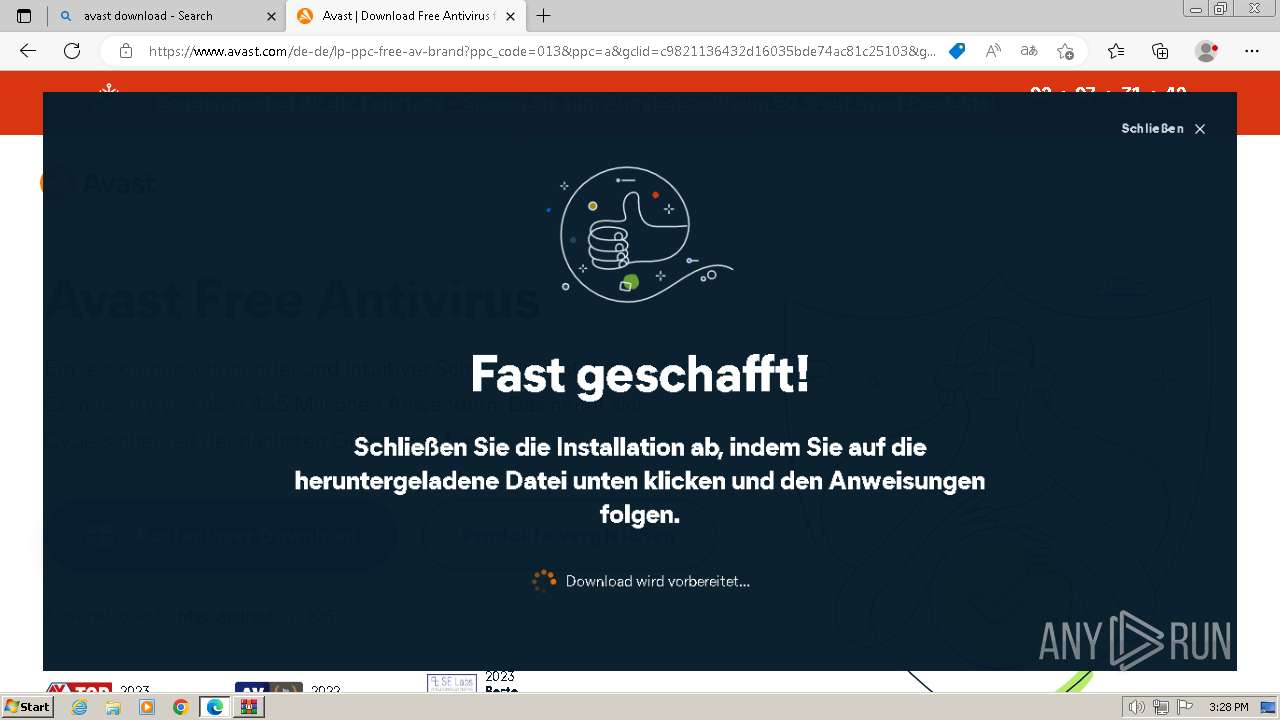Close the Avast Download Free Antivirus tab
The width and height of the screenshot is (1280, 720).
pyautogui.click(x=510, y=16)
